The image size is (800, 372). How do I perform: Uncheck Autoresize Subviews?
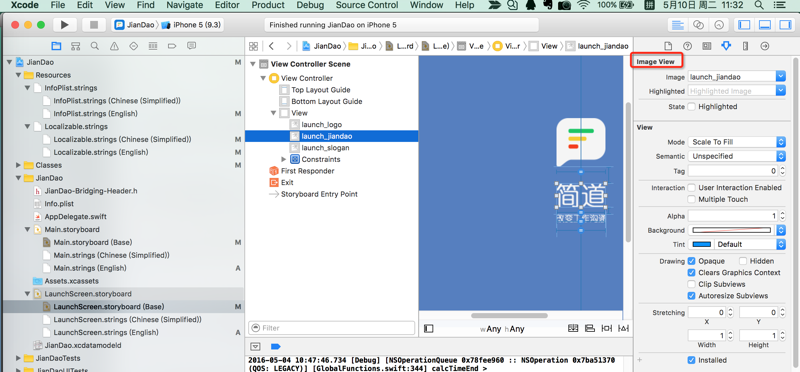(691, 295)
